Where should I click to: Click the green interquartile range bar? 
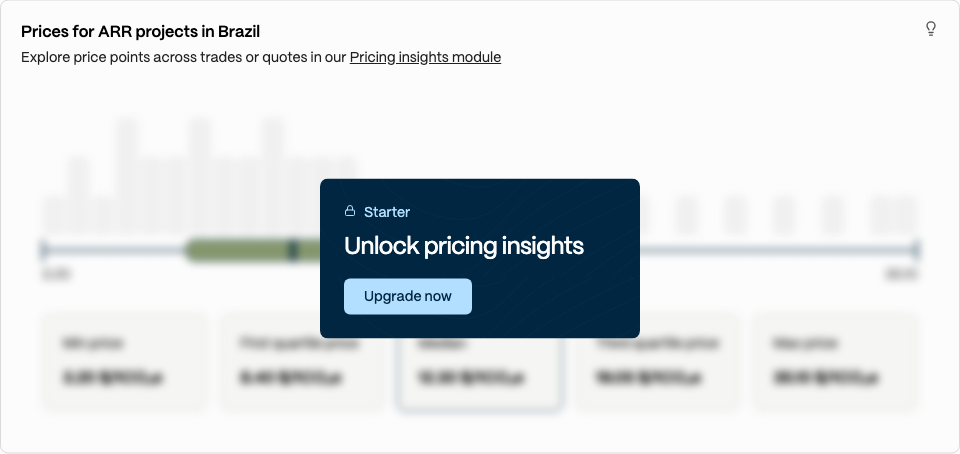[252, 250]
